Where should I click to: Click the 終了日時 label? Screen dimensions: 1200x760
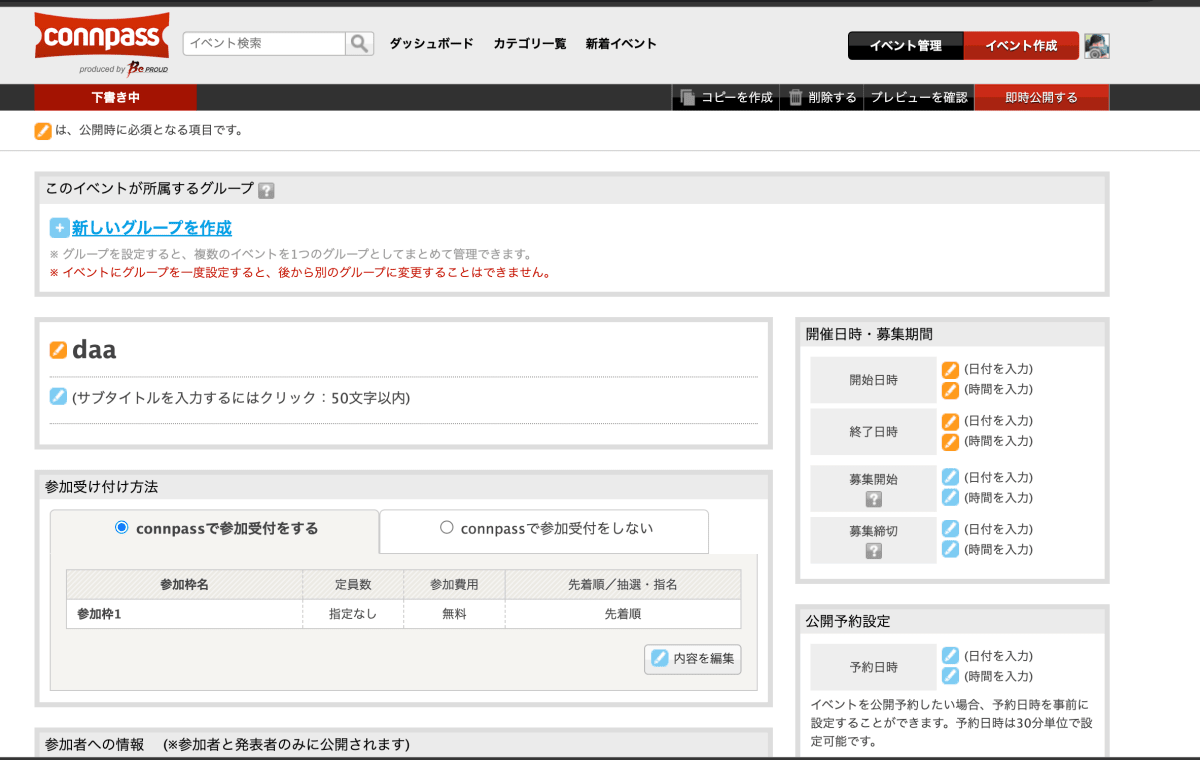(874, 432)
